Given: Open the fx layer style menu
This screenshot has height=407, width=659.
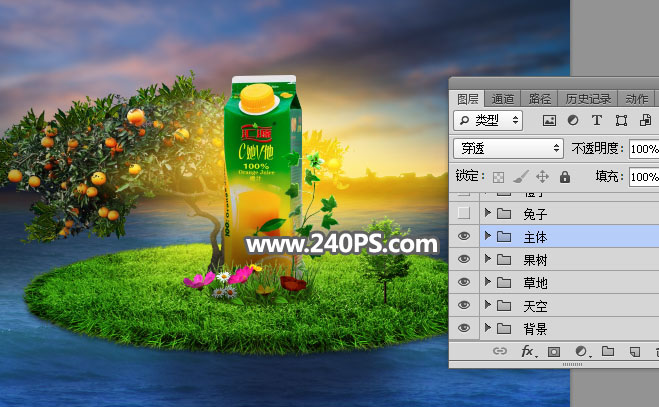Looking at the screenshot, I should tap(529, 352).
